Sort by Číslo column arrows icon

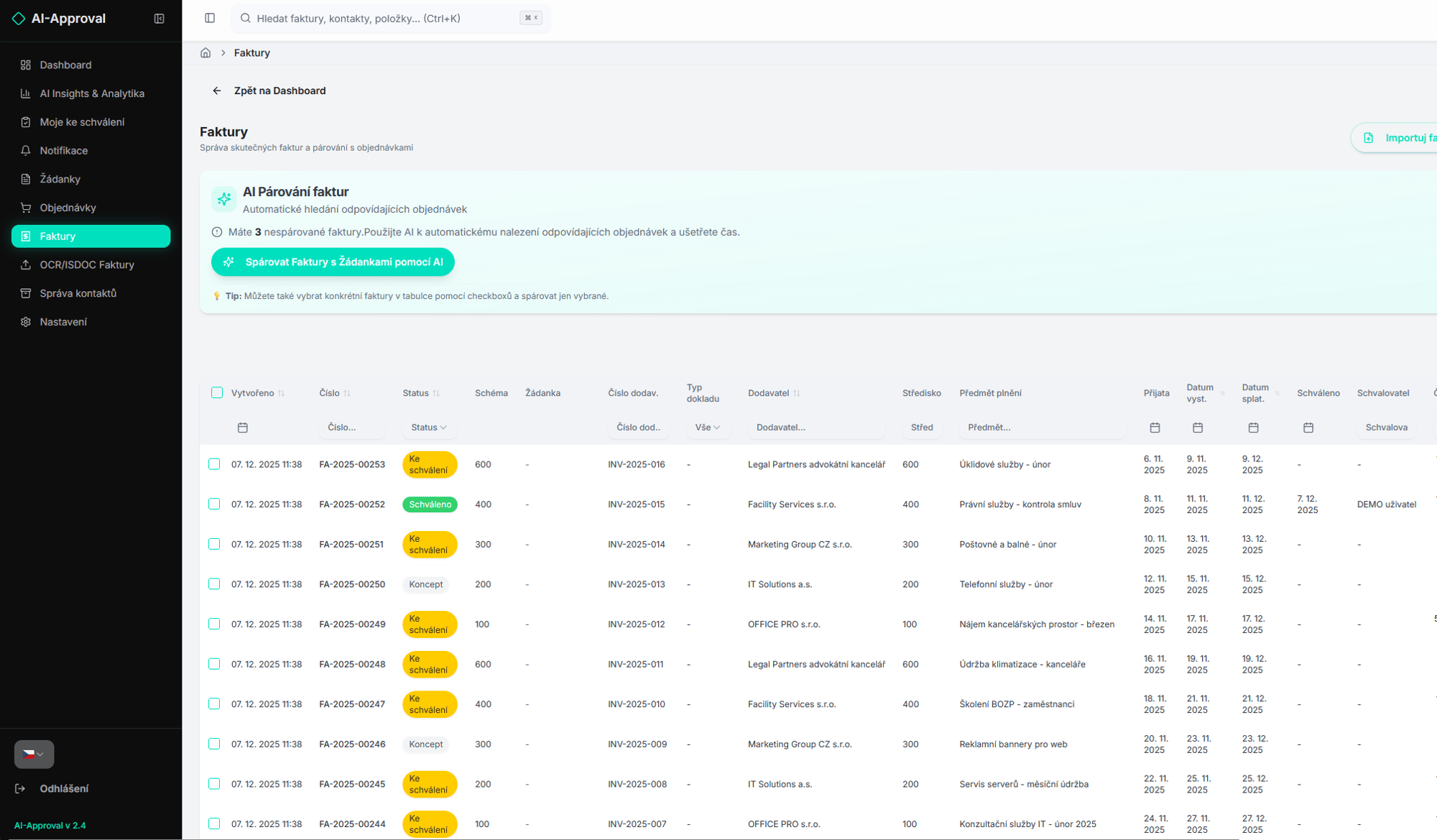point(347,393)
